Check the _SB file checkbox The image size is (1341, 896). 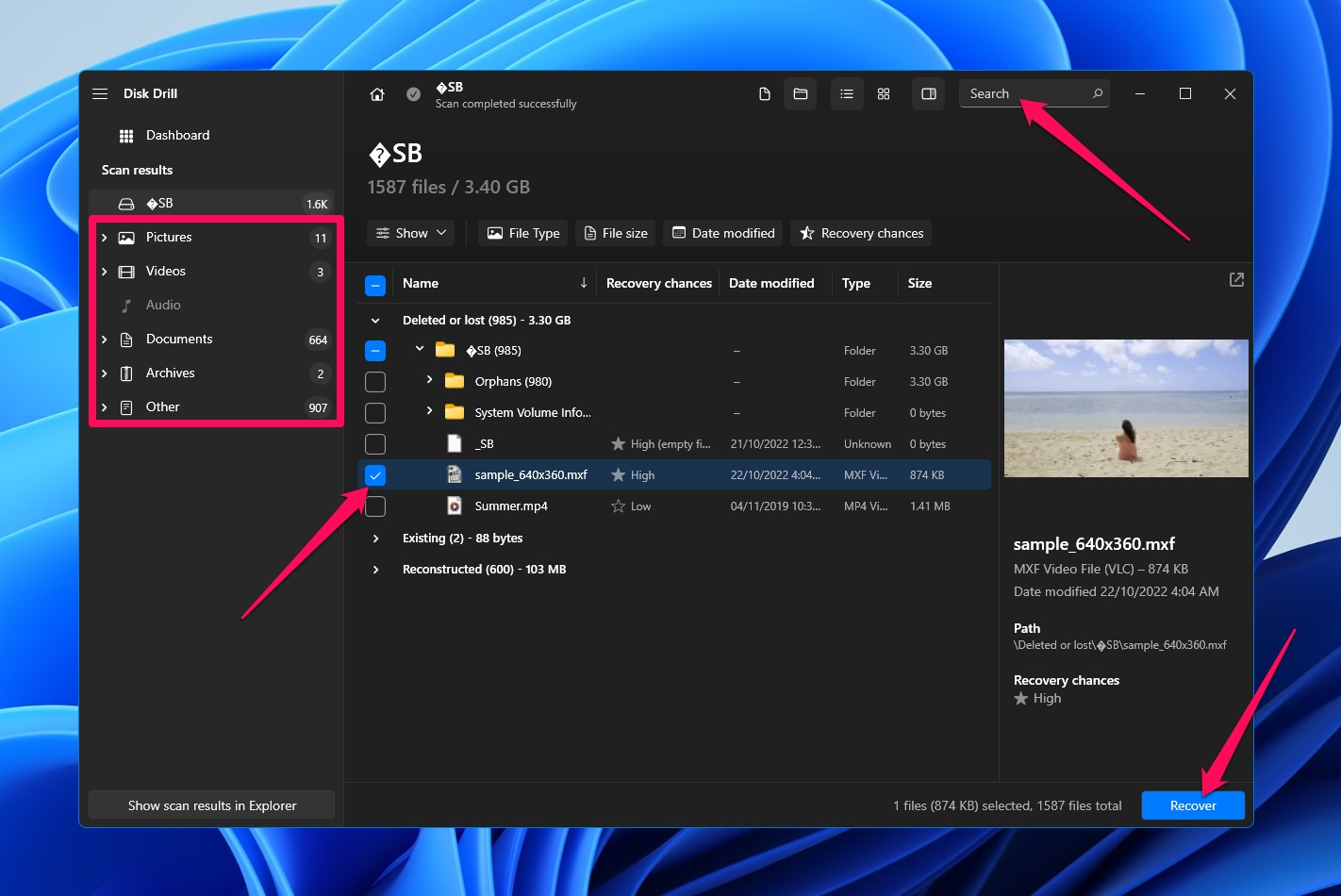375,444
